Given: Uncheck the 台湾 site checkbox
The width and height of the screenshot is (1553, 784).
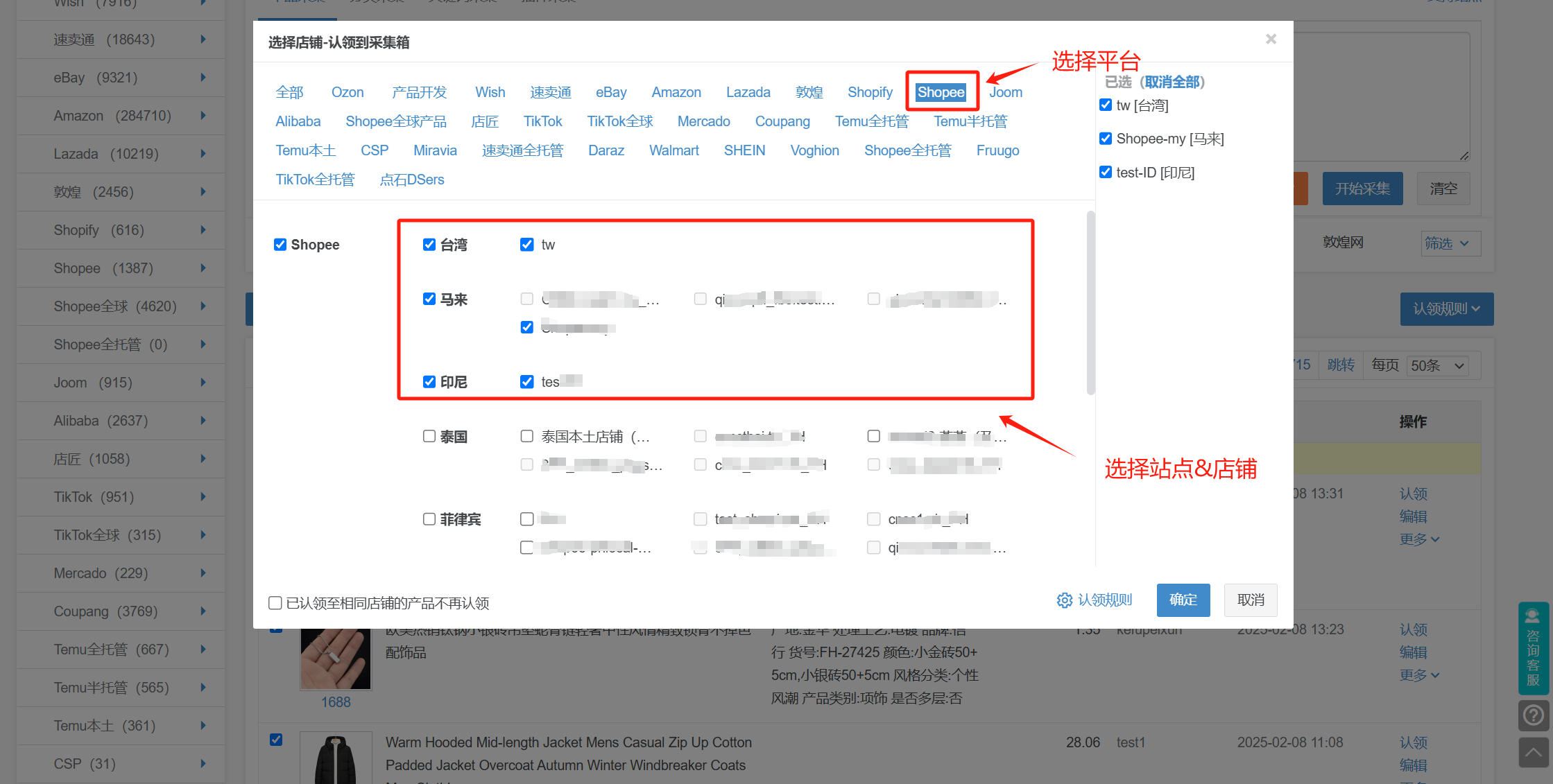Looking at the screenshot, I should point(429,245).
